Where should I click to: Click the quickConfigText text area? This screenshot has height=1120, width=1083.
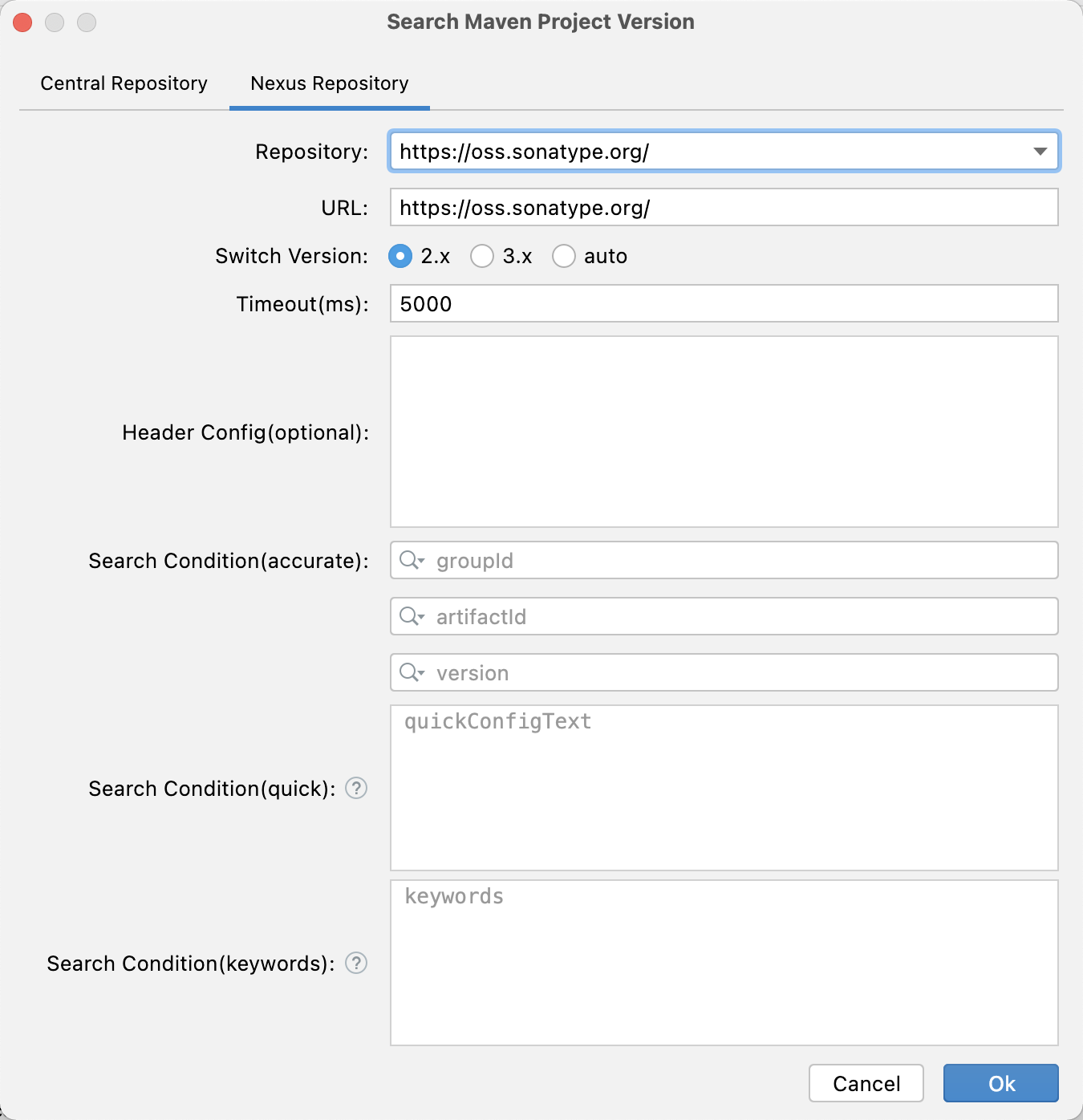(x=724, y=788)
